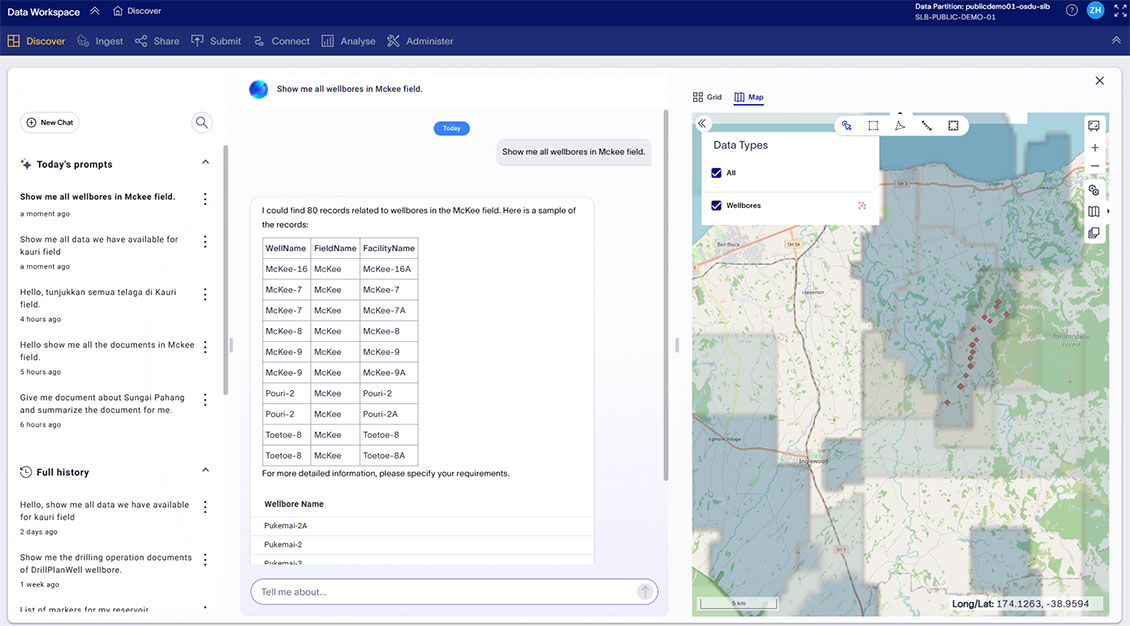Click the send message arrow button

(x=645, y=591)
